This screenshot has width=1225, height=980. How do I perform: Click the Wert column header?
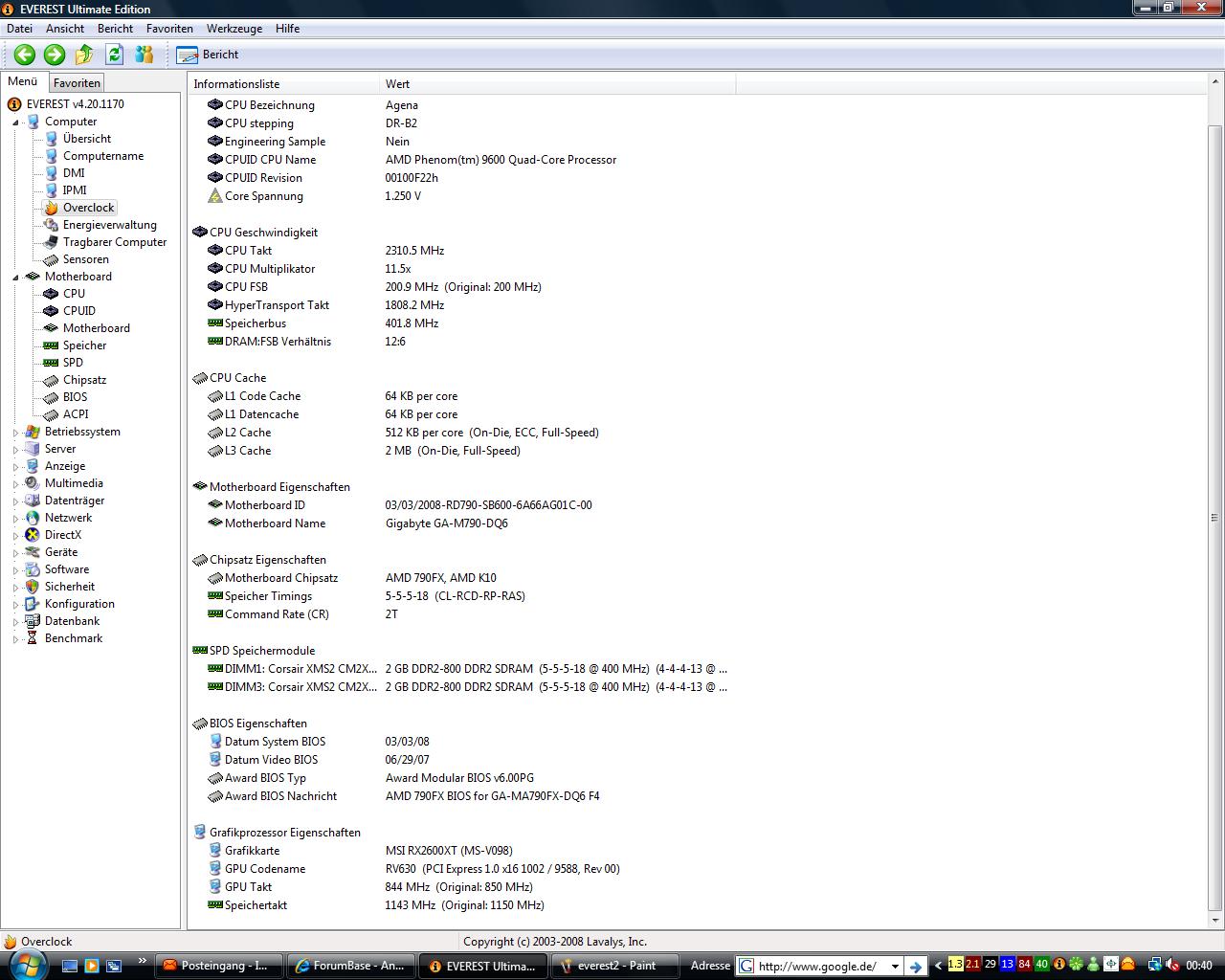pyautogui.click(x=558, y=84)
